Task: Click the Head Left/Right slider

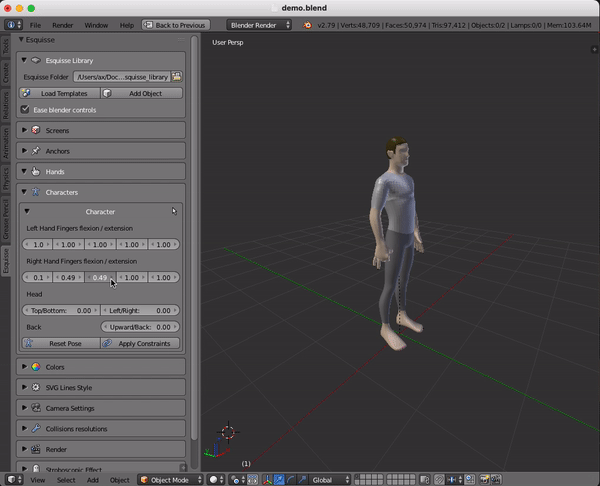Action: point(140,310)
